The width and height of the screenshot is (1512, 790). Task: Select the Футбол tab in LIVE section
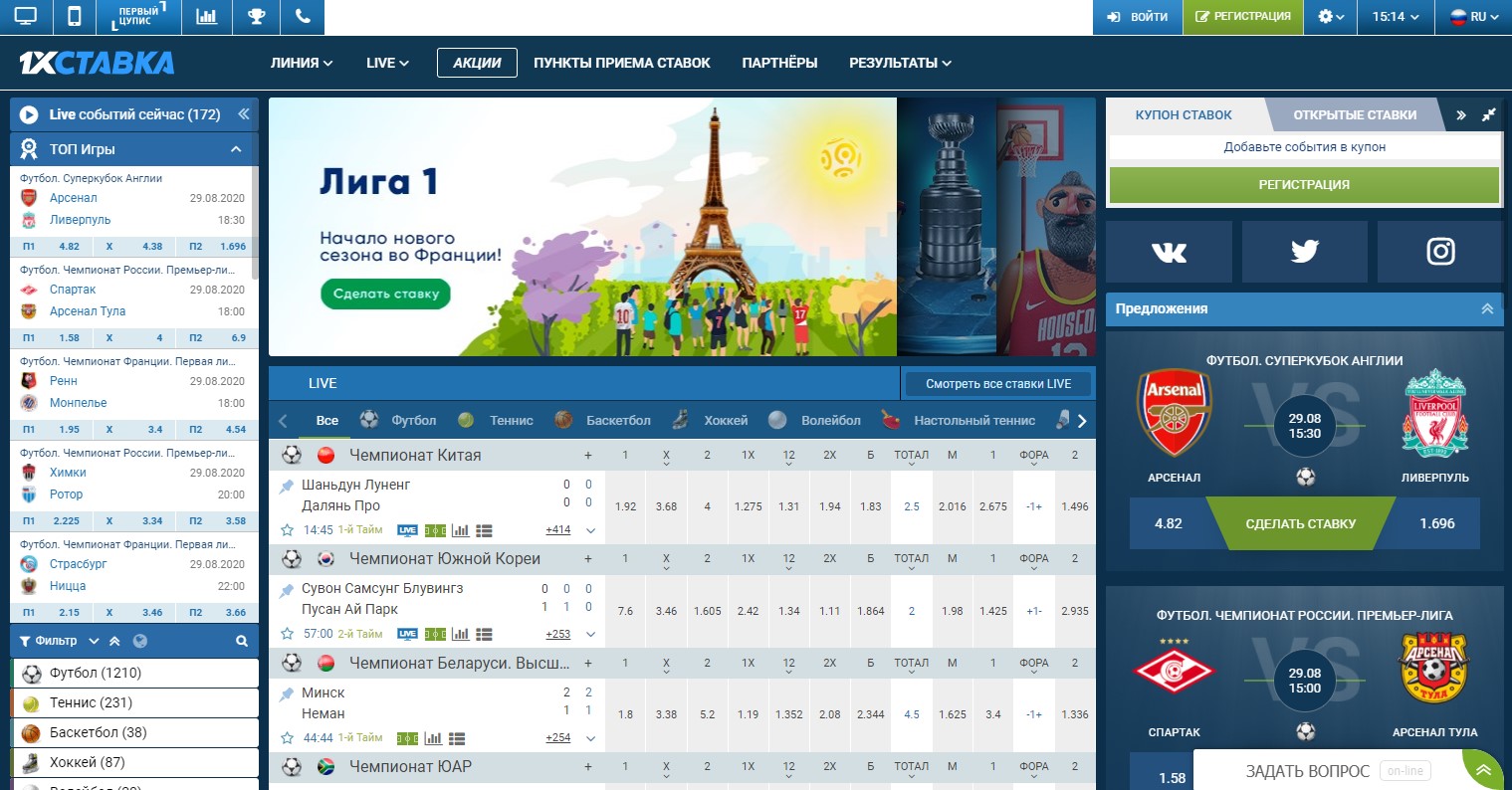pyautogui.click(x=398, y=421)
